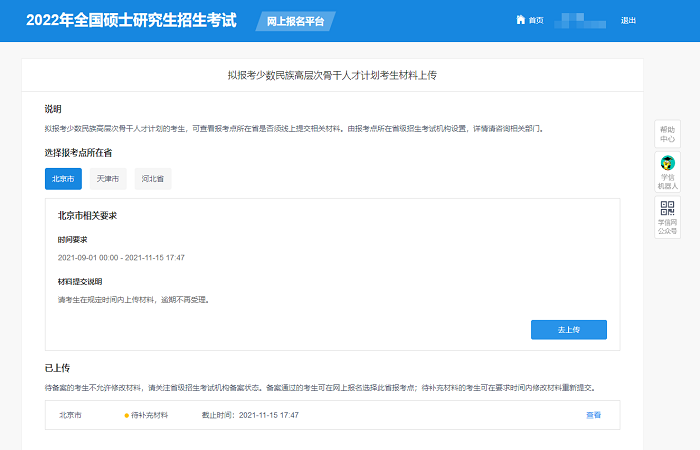Click the 去上传 upload button
700x450 pixels.
click(x=568, y=330)
